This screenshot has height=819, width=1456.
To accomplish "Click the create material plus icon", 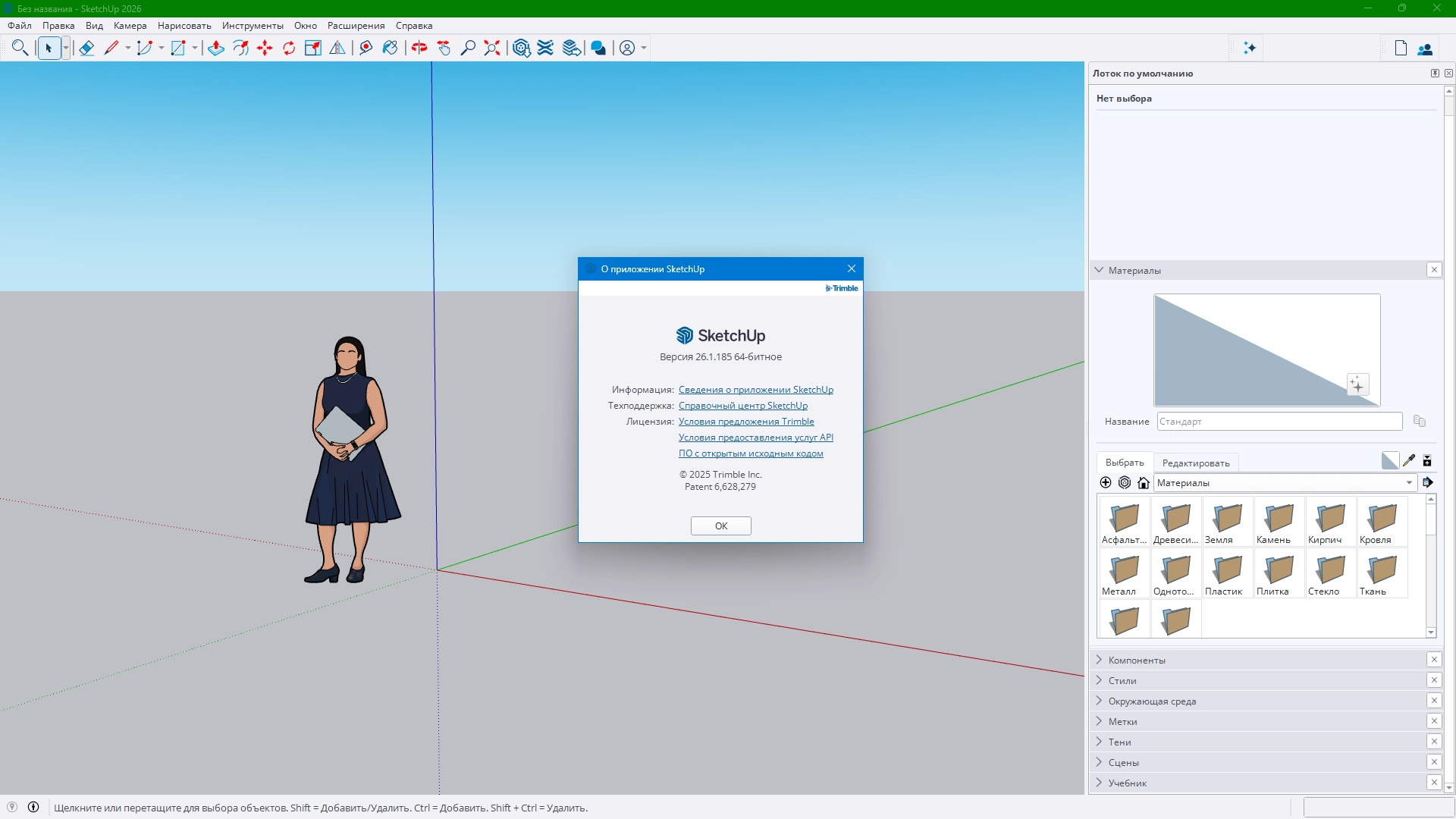I will tap(1106, 483).
